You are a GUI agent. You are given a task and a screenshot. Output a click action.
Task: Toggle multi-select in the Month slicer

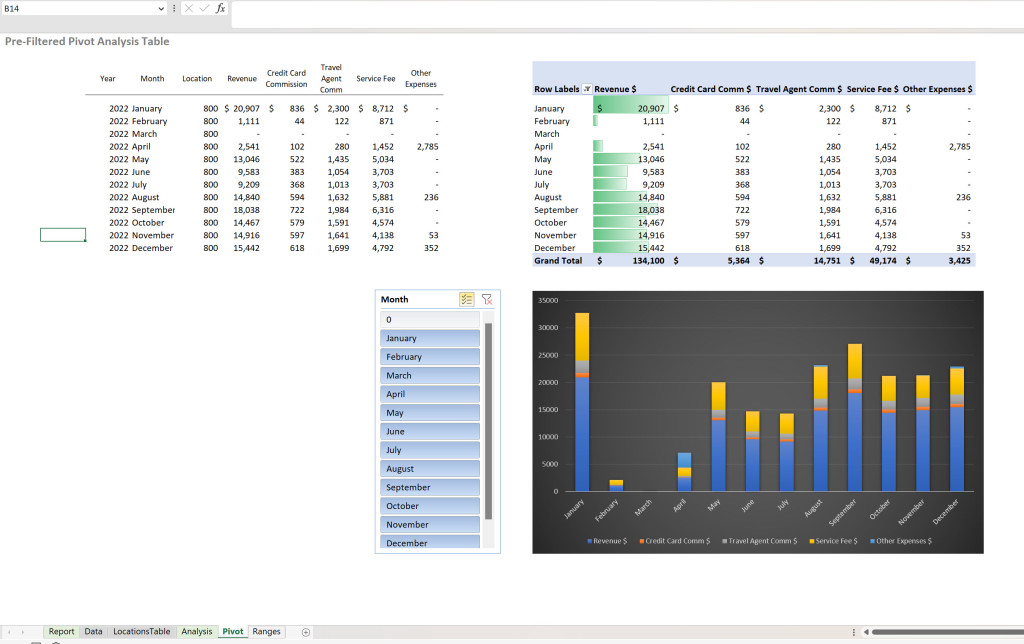[x=466, y=299]
